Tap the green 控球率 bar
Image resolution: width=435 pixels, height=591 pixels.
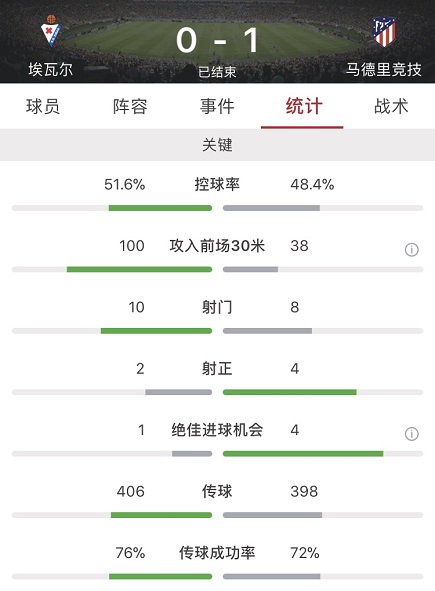(160, 208)
